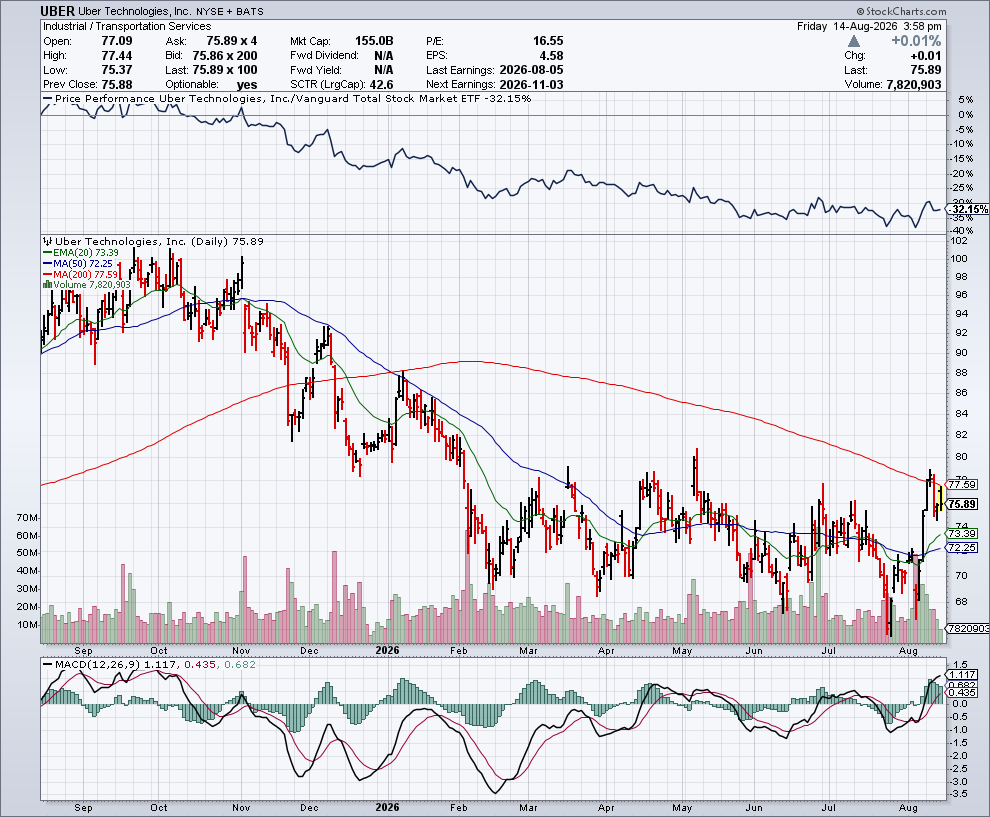Screen dimensions: 990x817
Task: Click the UBER ticker symbol in the header
Action: 57,11
